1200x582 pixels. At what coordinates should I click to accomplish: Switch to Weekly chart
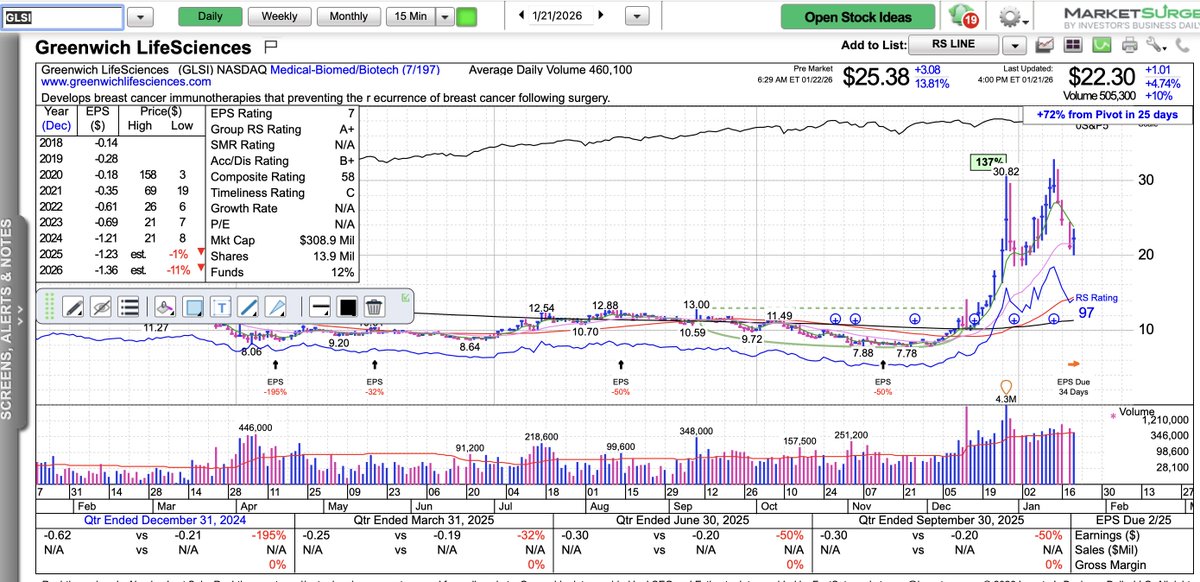click(279, 17)
